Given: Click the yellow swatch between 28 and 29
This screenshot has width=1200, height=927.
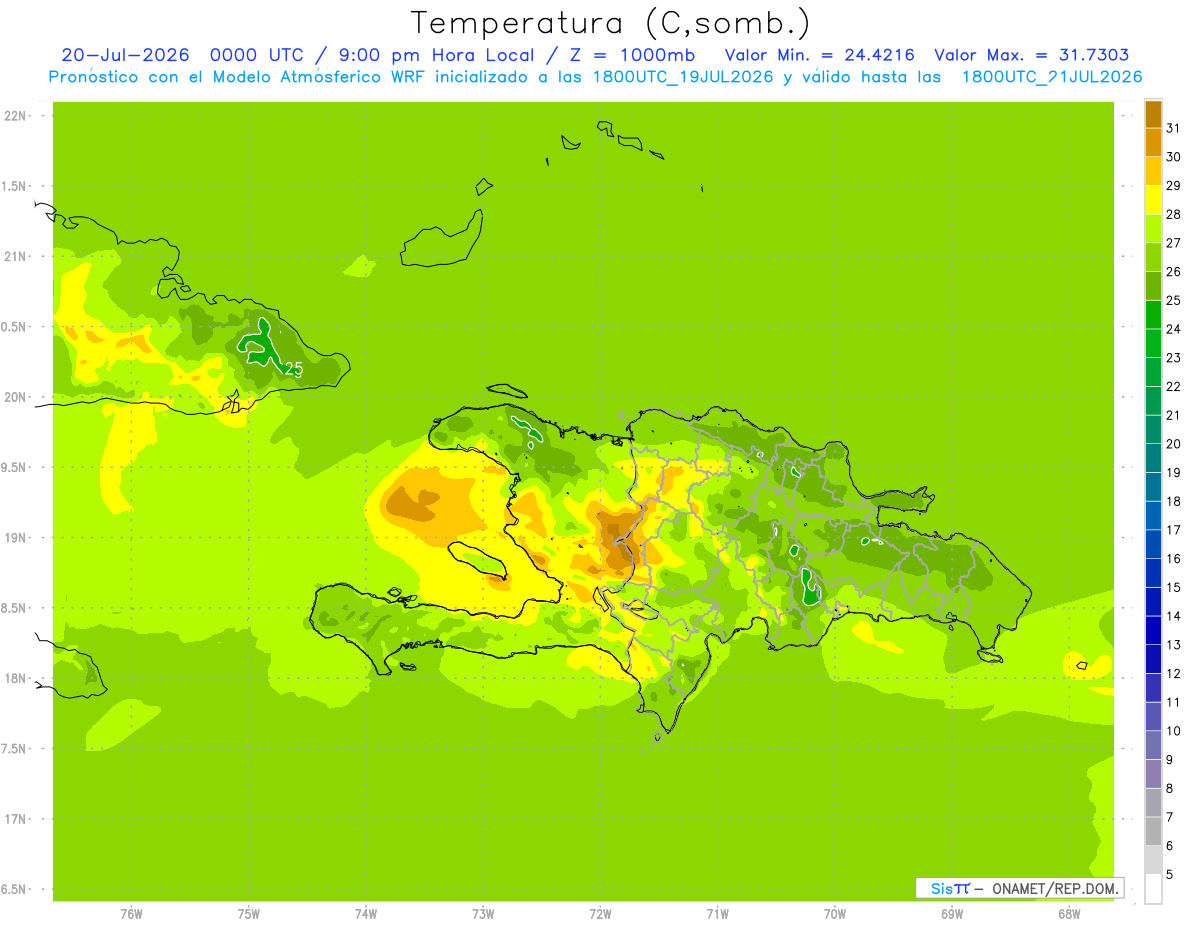Looking at the screenshot, I should coord(1153,200).
